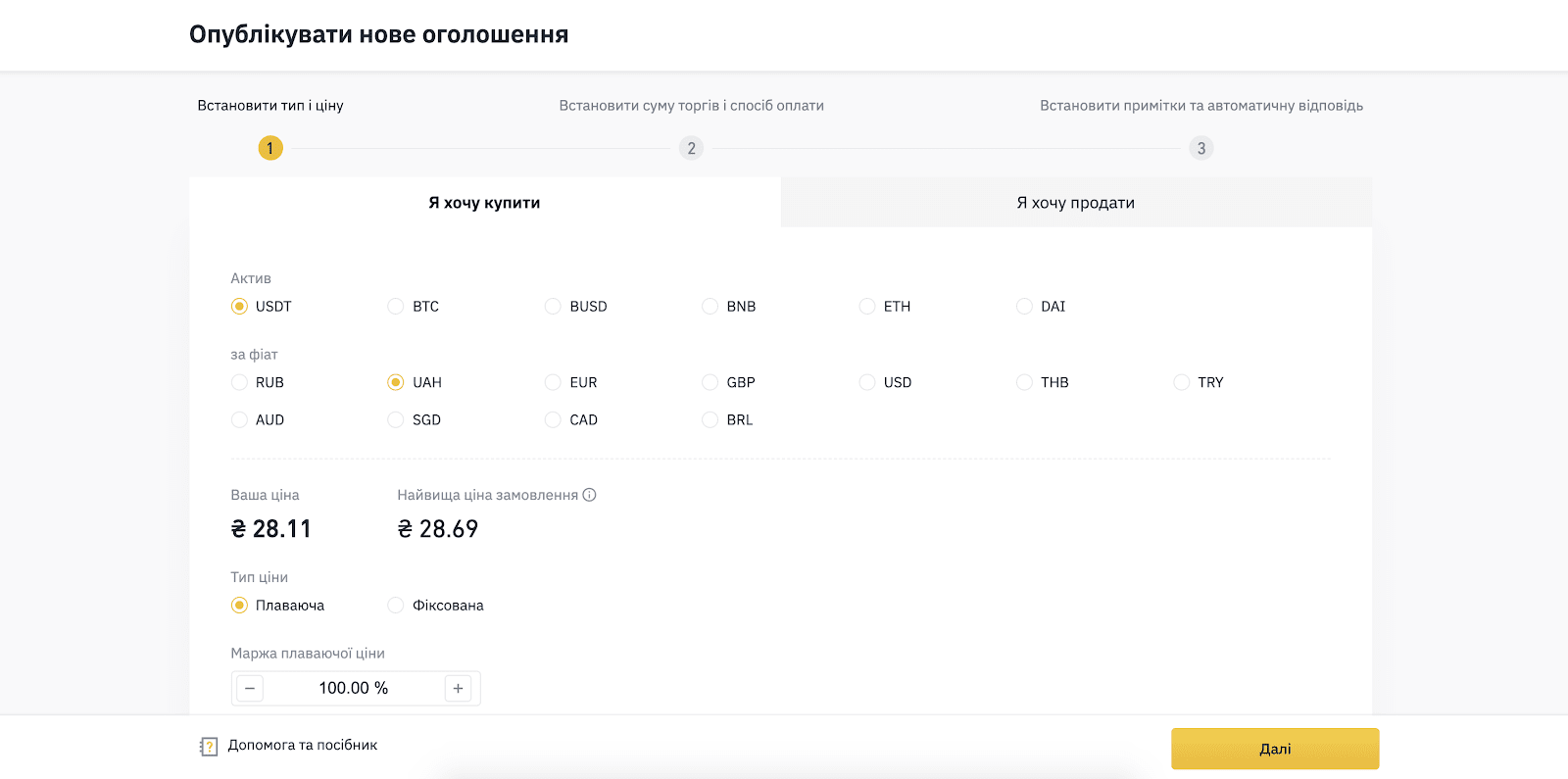Click the ₴ 28.11 price value

pos(271,529)
